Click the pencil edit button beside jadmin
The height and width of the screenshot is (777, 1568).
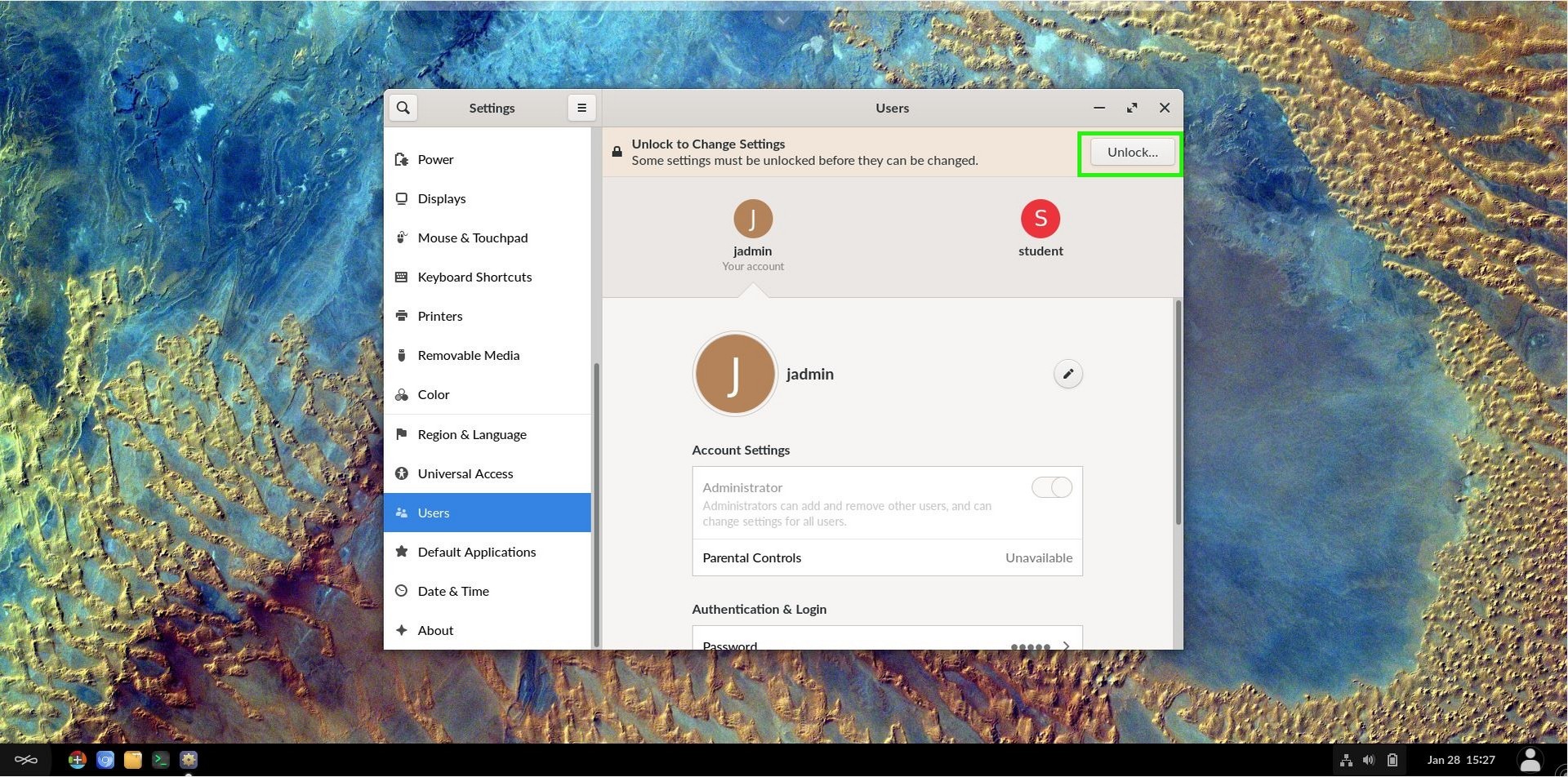click(1067, 374)
